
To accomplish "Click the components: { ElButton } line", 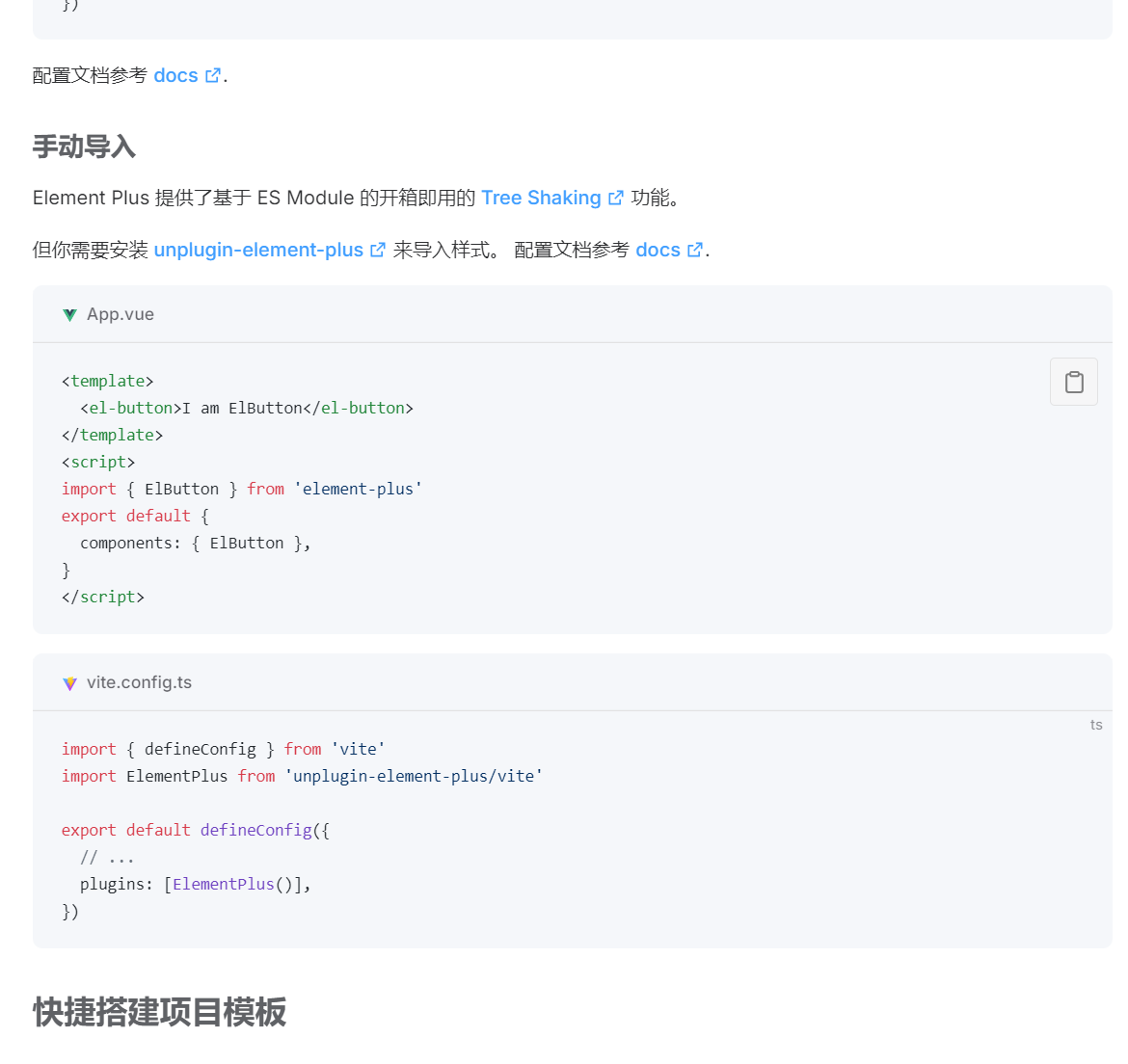I will click(x=195, y=543).
